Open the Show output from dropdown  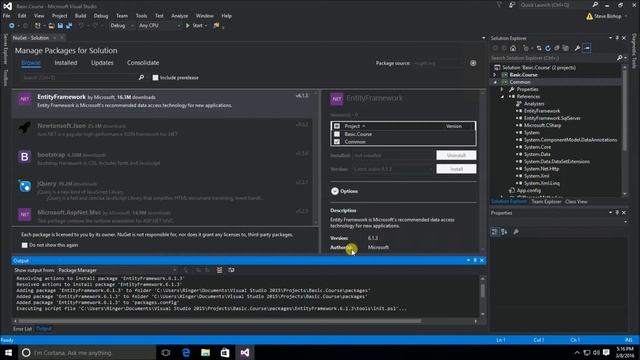point(118,270)
